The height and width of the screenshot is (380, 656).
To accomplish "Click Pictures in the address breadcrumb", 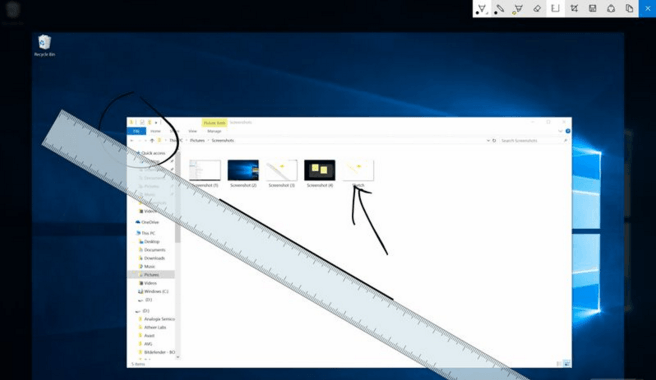I will point(197,141).
